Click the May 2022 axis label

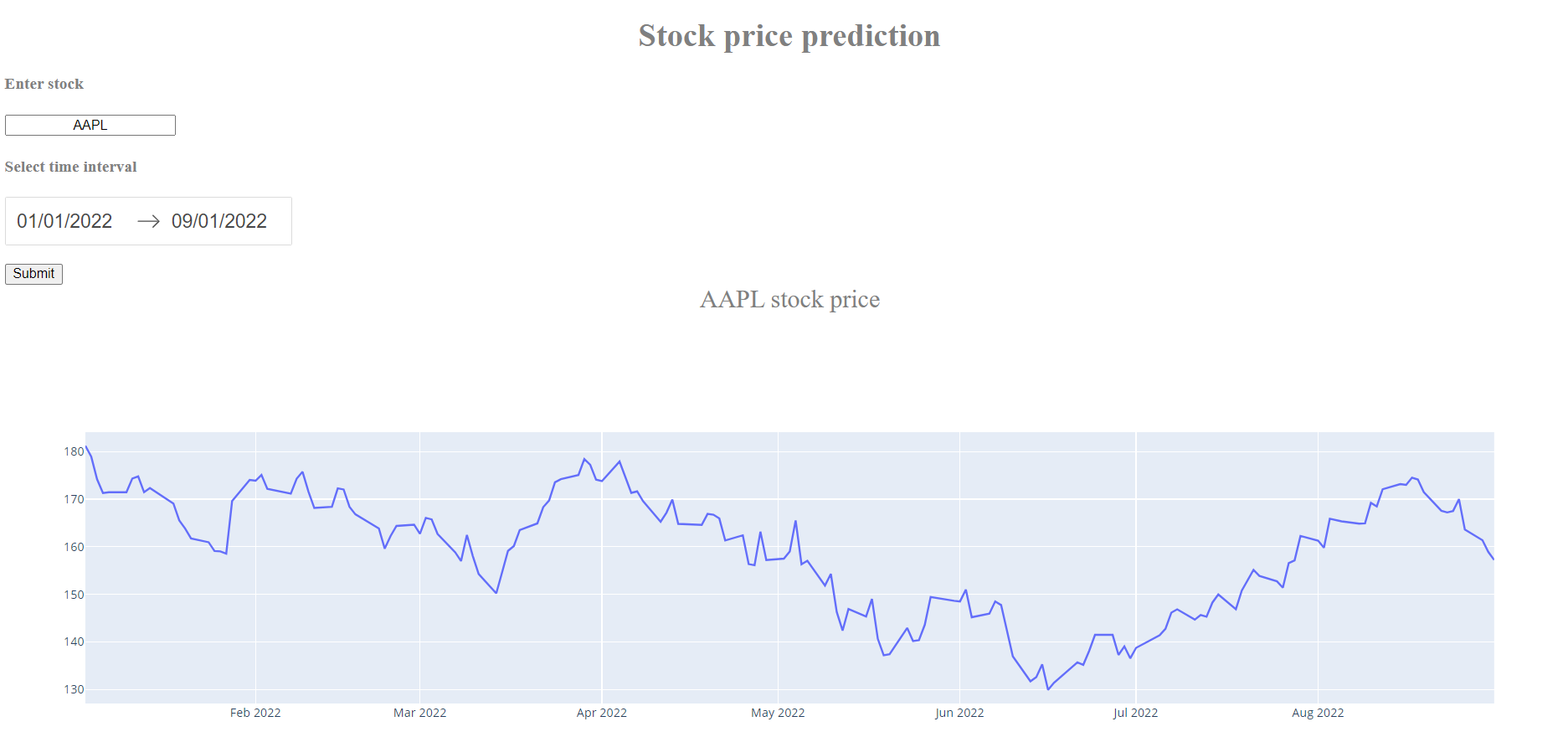pyautogui.click(x=777, y=713)
